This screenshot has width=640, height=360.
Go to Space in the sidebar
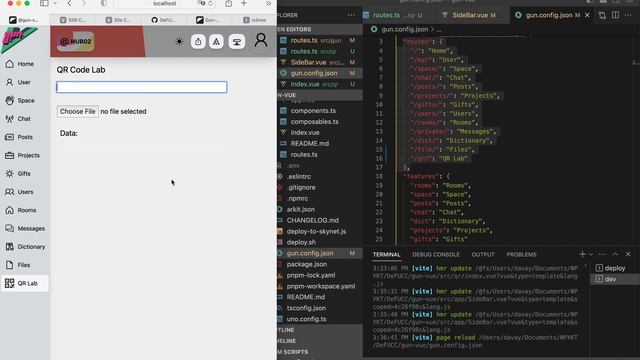(24, 100)
